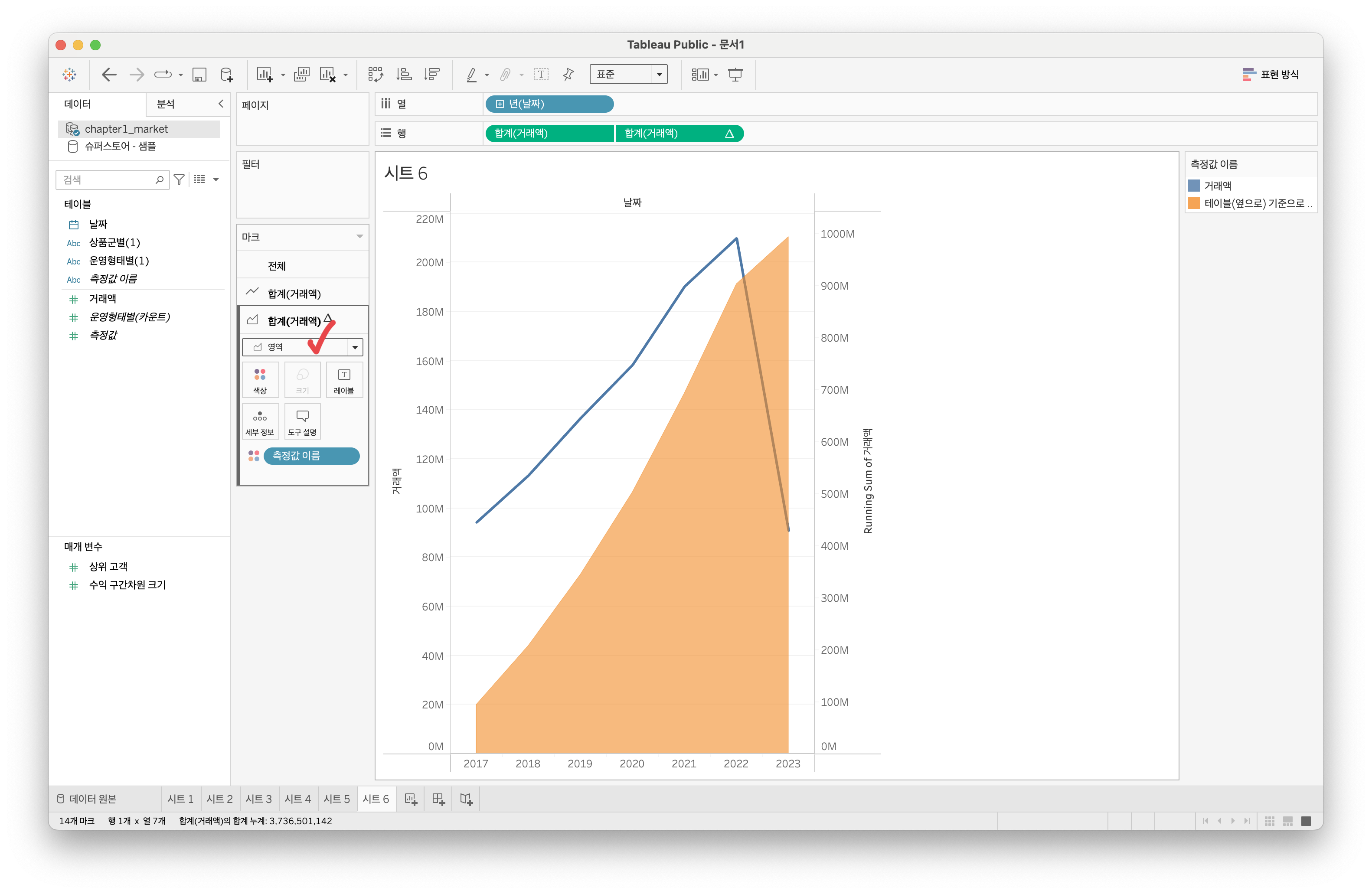Click the Color (색상) mark card
This screenshot has height=894, width=1372.
click(x=260, y=380)
